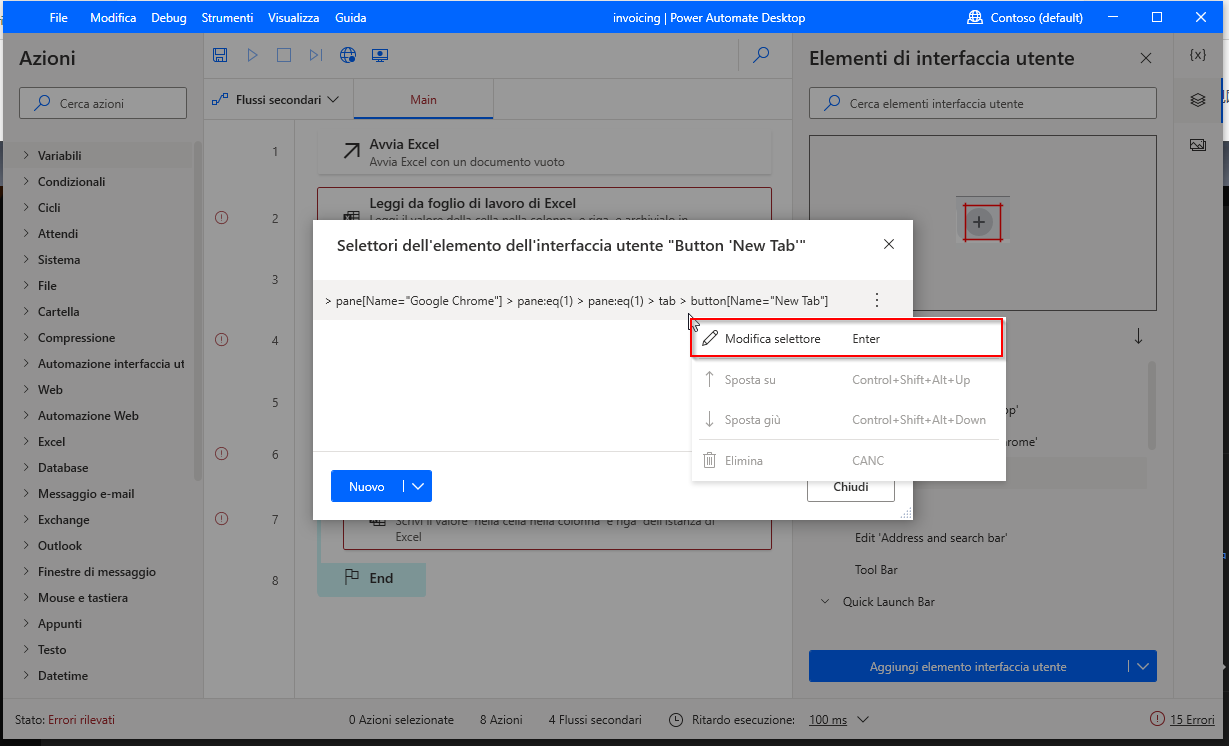The width and height of the screenshot is (1229, 746).
Task: Run next action with the step icon
Action: (x=316, y=56)
